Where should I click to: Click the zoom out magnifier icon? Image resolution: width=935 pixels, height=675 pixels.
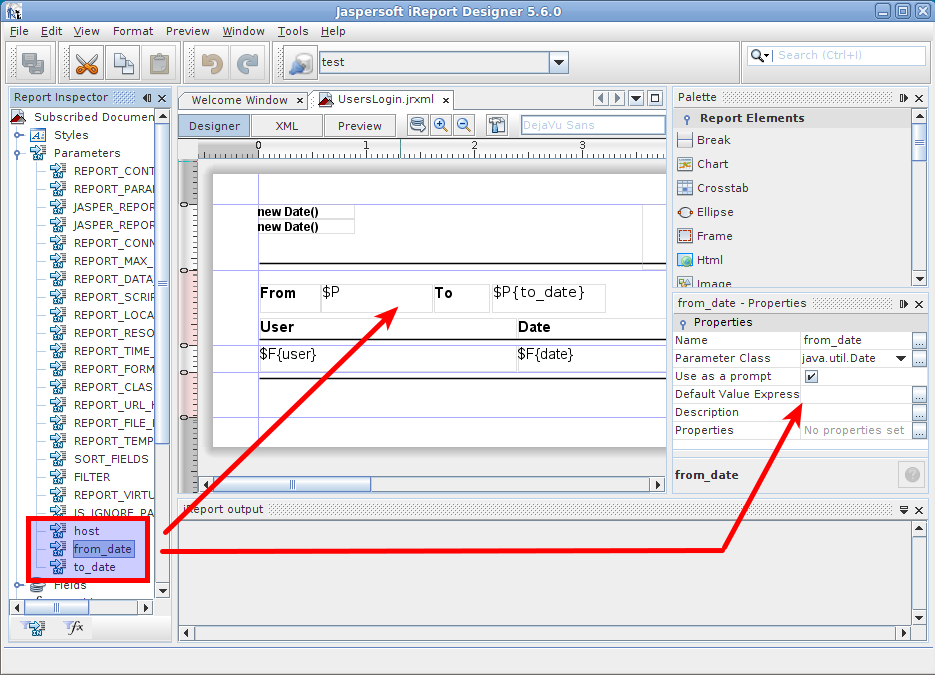click(463, 125)
